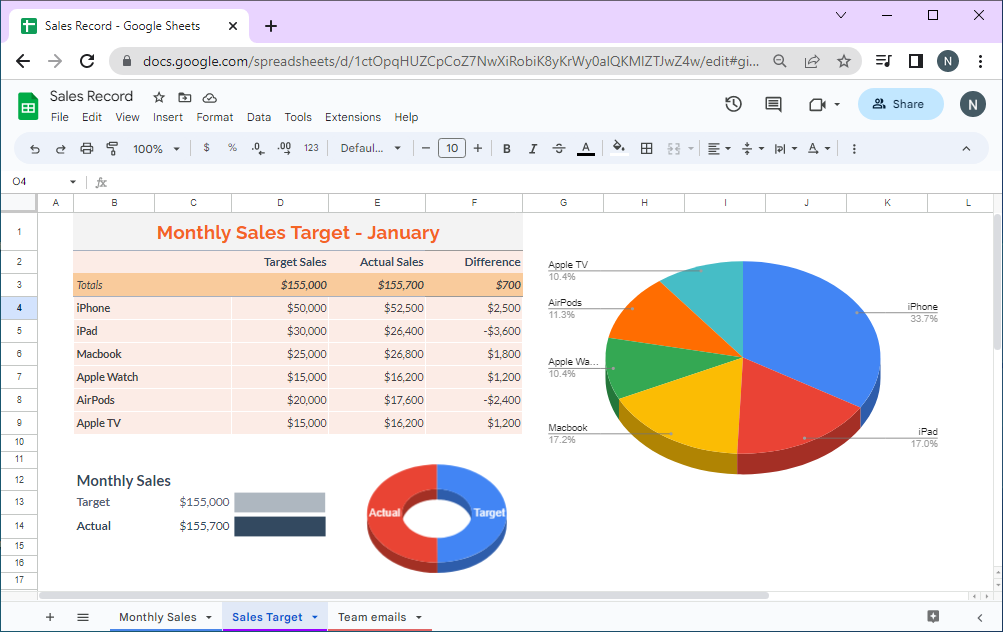This screenshot has width=1003, height=632.
Task: Open version history clock icon
Action: click(x=733, y=104)
